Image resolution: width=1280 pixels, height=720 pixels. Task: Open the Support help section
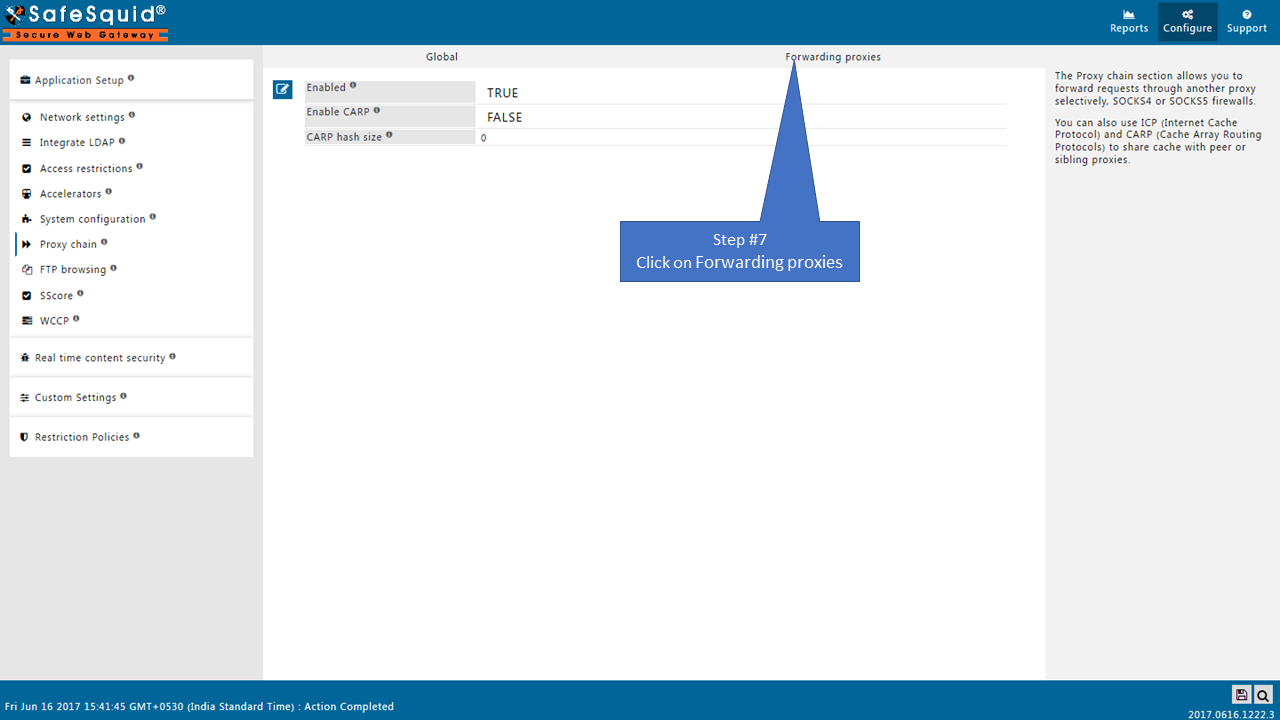coord(1246,21)
